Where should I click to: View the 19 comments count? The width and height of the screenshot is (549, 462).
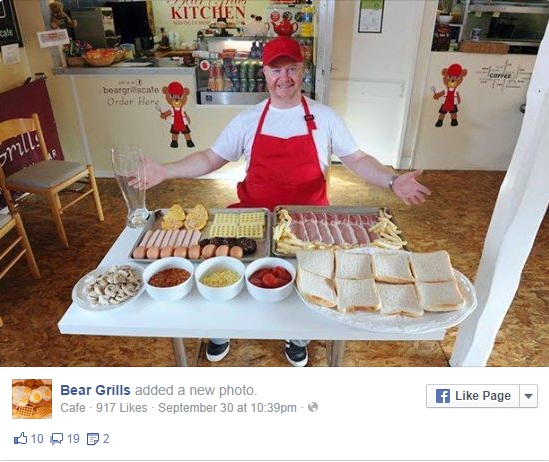[73, 439]
